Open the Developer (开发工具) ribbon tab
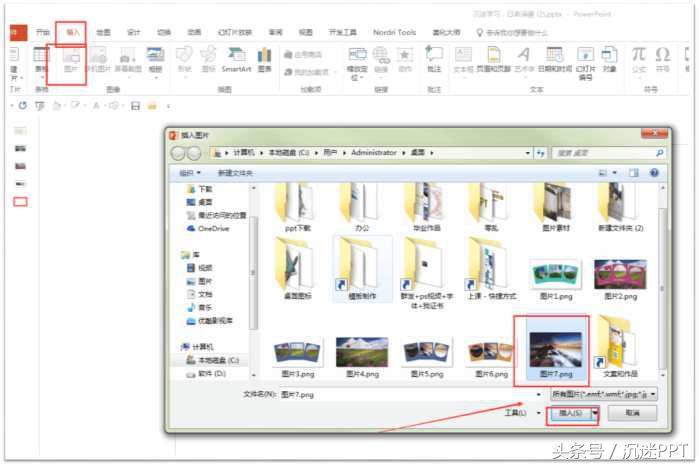The width and height of the screenshot is (699, 466). pos(342,32)
